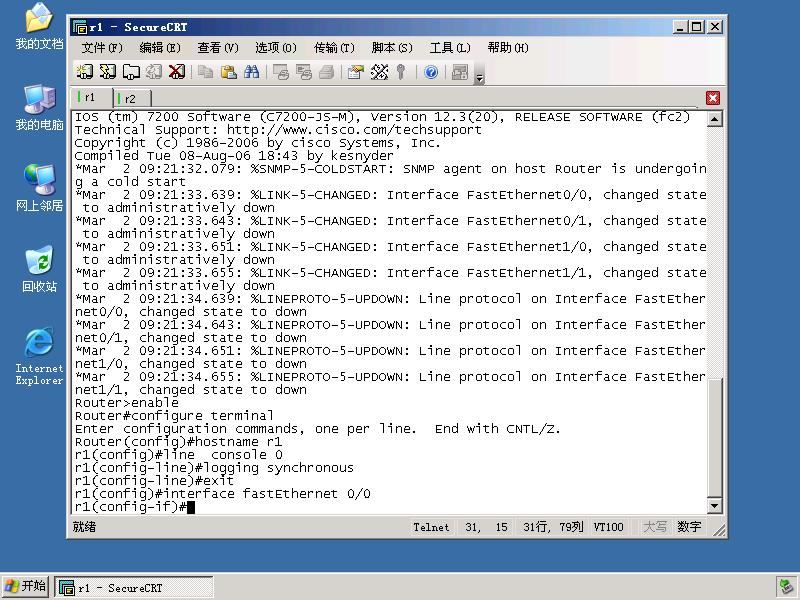Click the Router>enable terminal line

coord(127,403)
